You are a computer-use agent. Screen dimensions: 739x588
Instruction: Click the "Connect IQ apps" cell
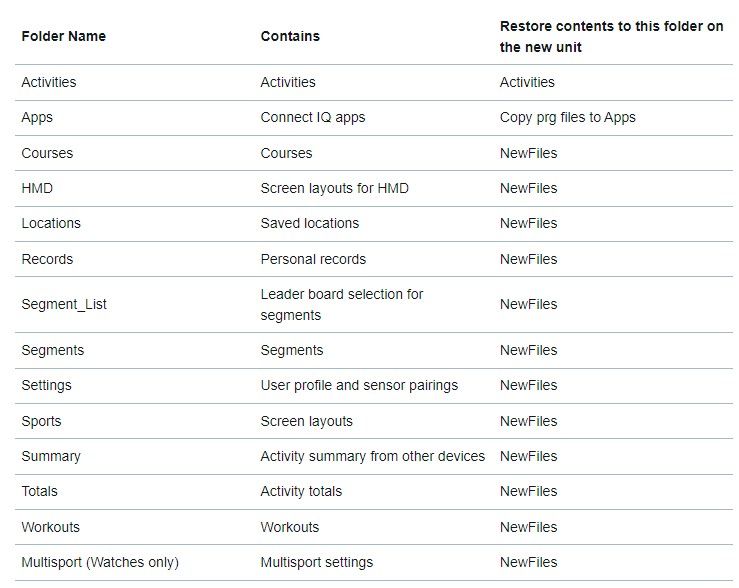pos(312,117)
